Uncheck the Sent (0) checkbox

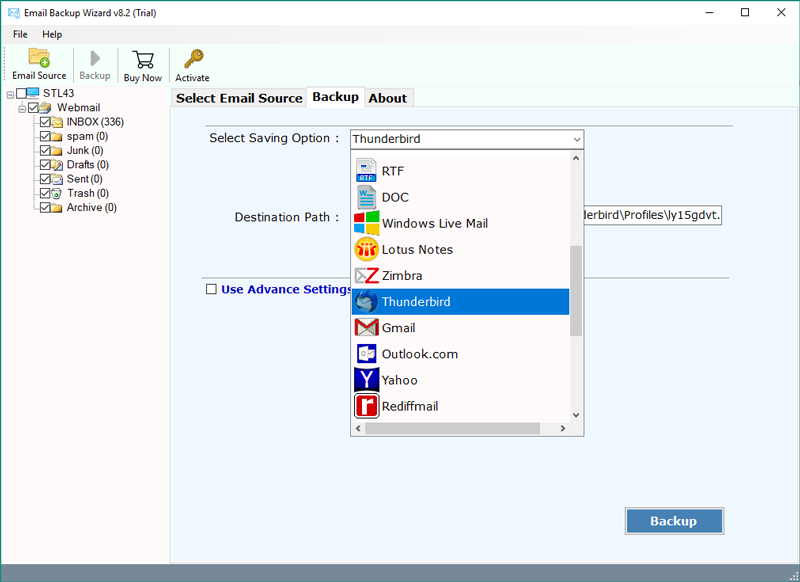[x=45, y=179]
